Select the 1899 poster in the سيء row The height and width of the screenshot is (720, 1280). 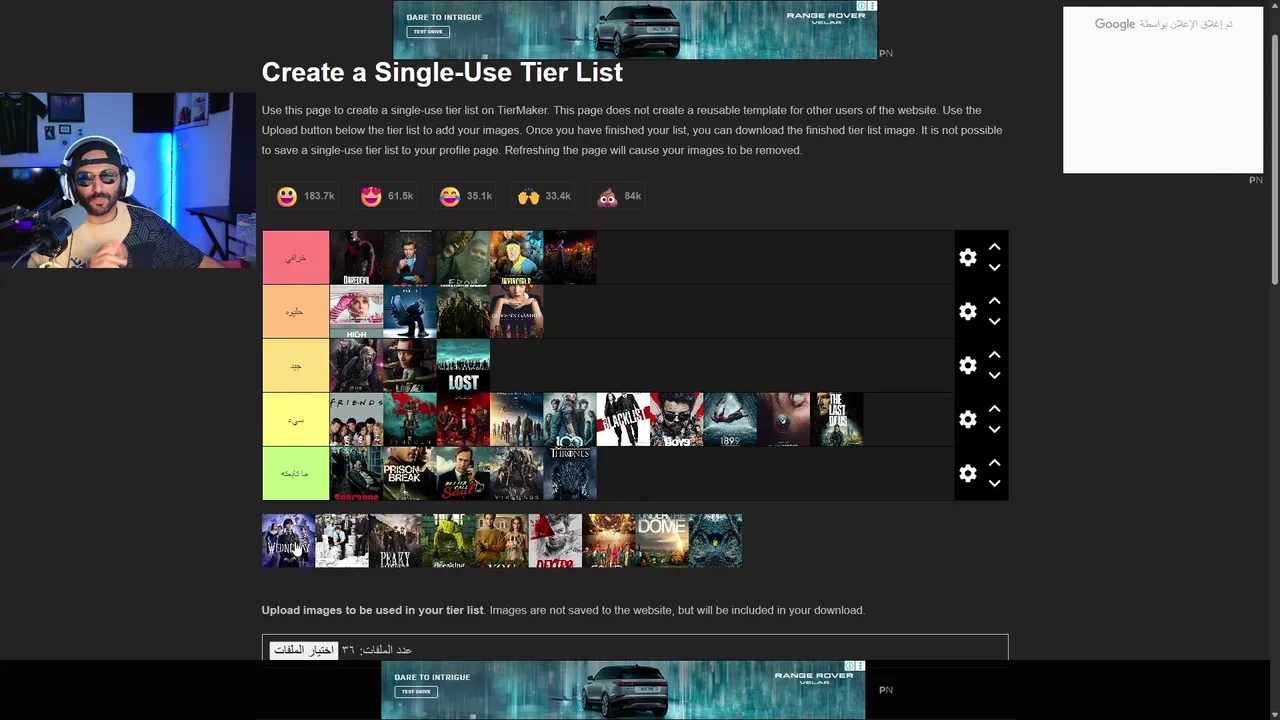tap(730, 420)
